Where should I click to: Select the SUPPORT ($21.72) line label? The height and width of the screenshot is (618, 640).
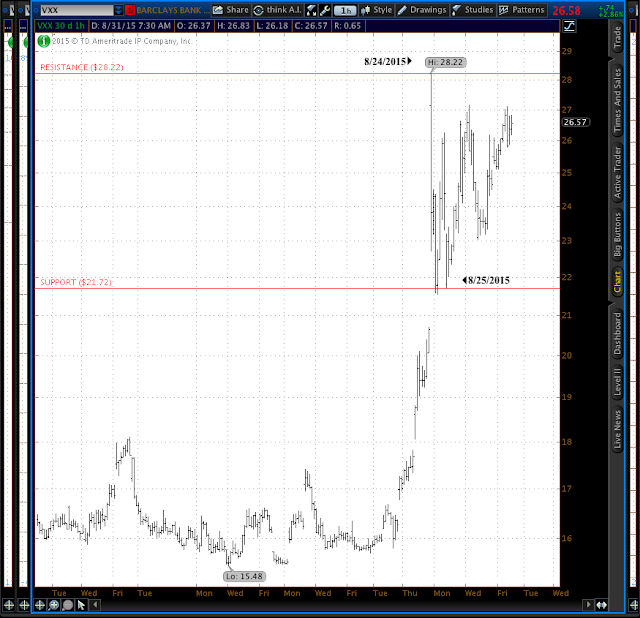coord(76,282)
